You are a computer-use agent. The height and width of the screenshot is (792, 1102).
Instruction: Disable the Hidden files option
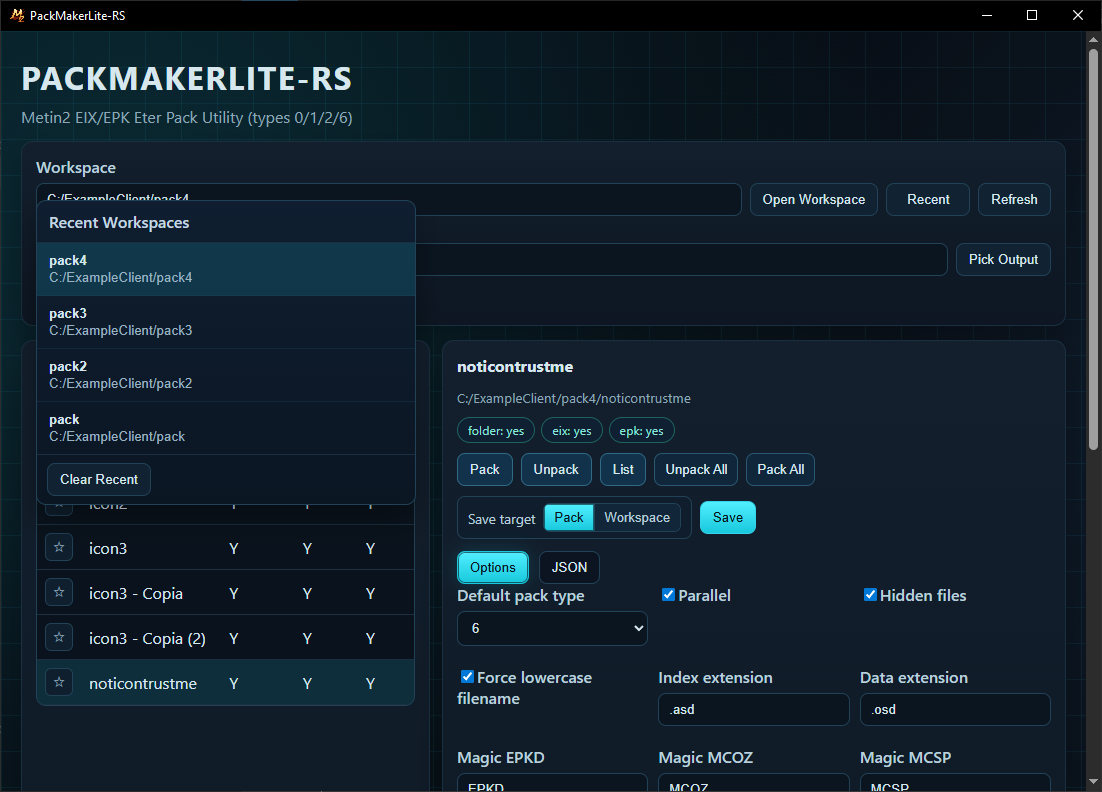click(x=870, y=595)
